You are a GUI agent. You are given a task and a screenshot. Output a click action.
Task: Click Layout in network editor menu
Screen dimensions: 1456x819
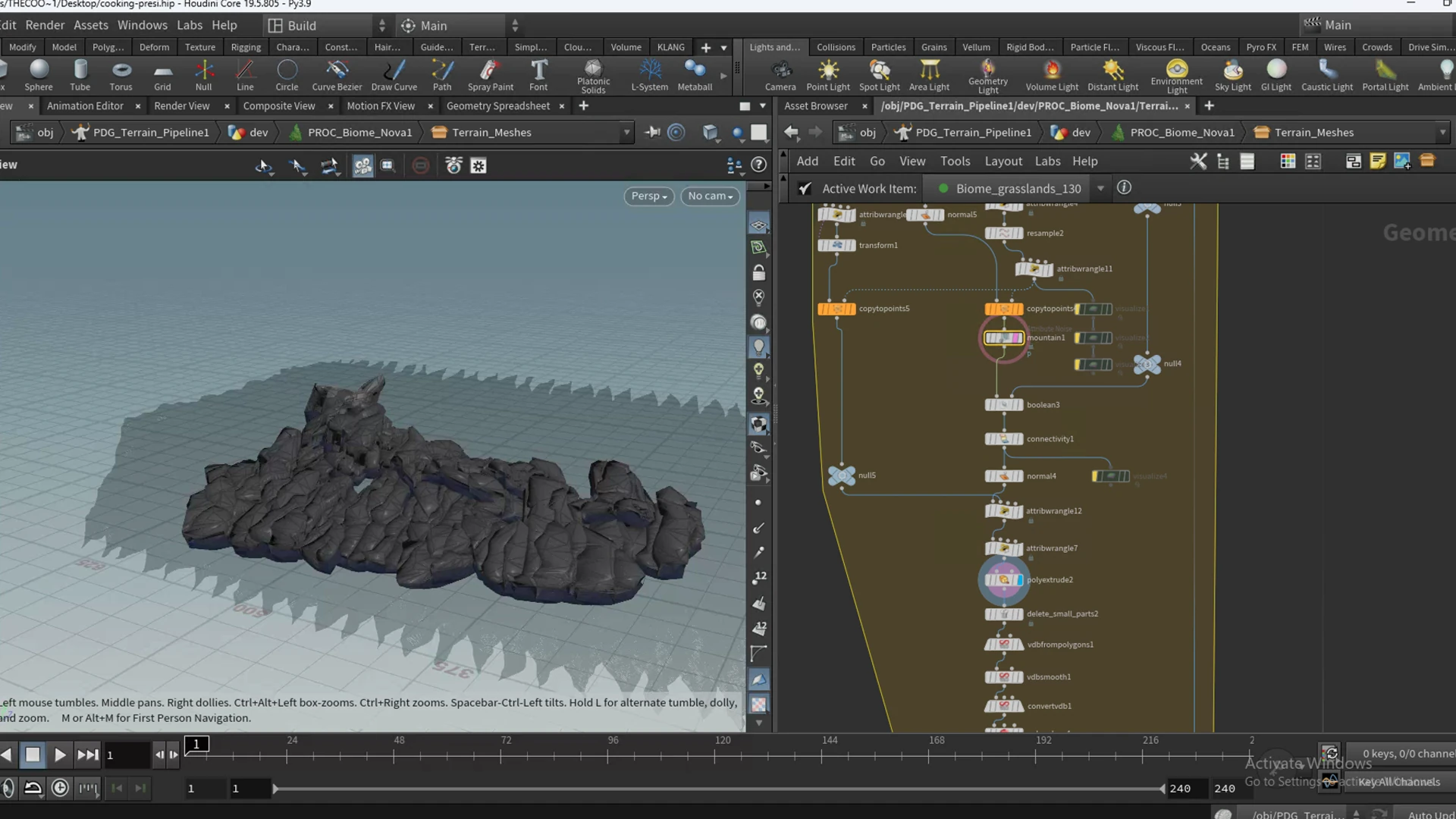pos(1003,162)
